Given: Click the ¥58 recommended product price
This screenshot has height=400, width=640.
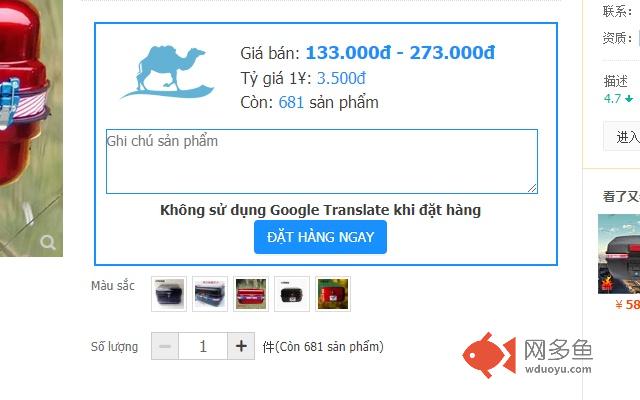Looking at the screenshot, I should point(627,304).
